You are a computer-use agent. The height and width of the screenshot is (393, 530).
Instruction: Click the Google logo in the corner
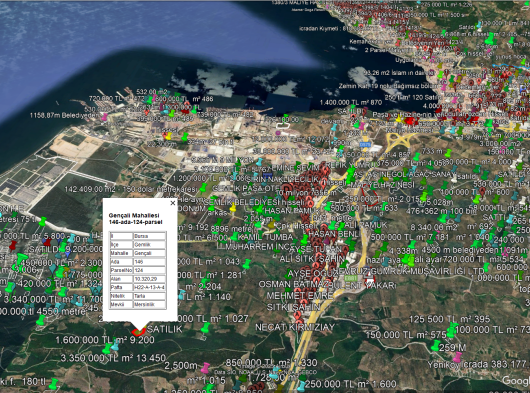point(516,380)
